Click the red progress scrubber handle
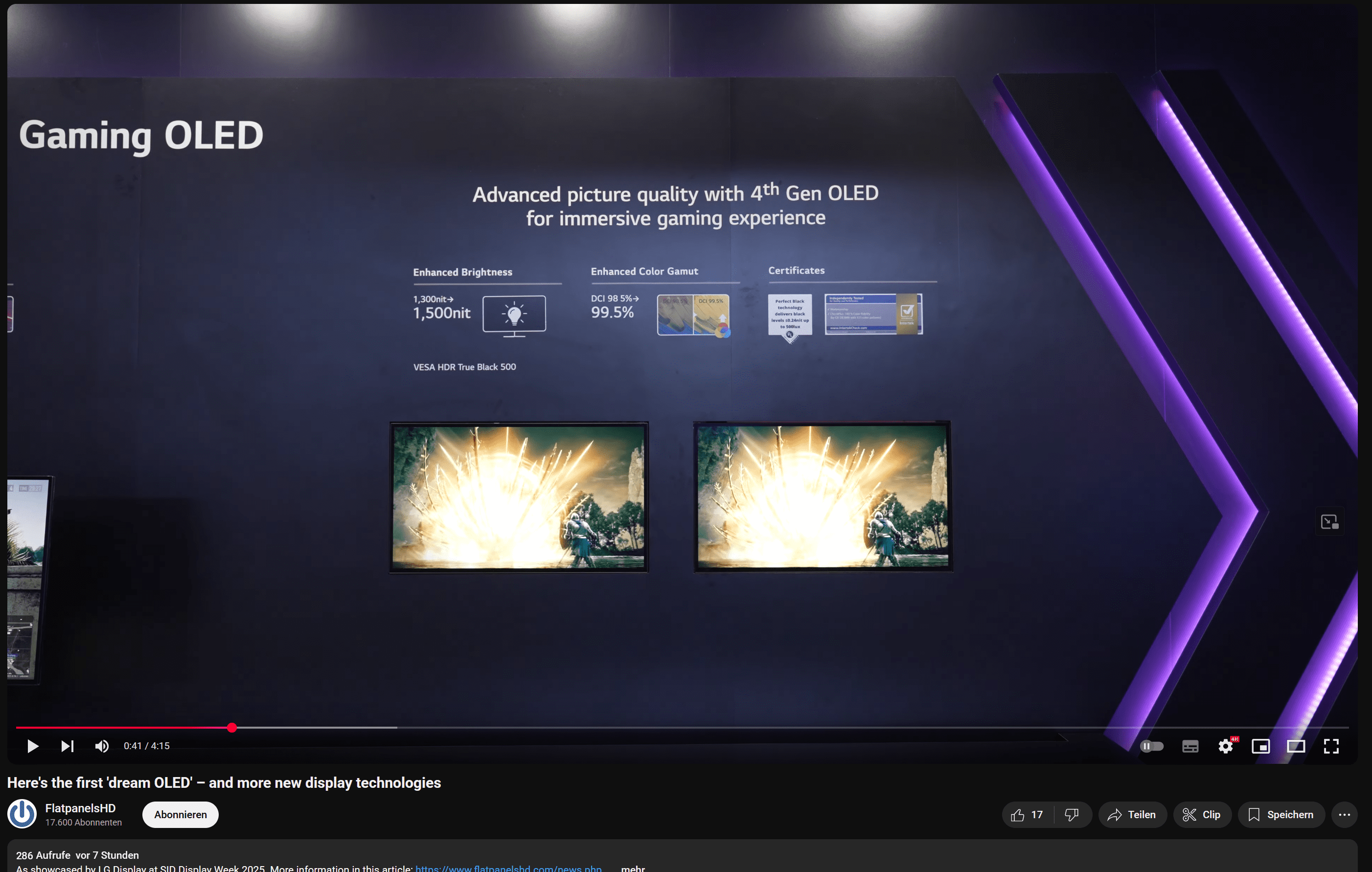 click(232, 728)
